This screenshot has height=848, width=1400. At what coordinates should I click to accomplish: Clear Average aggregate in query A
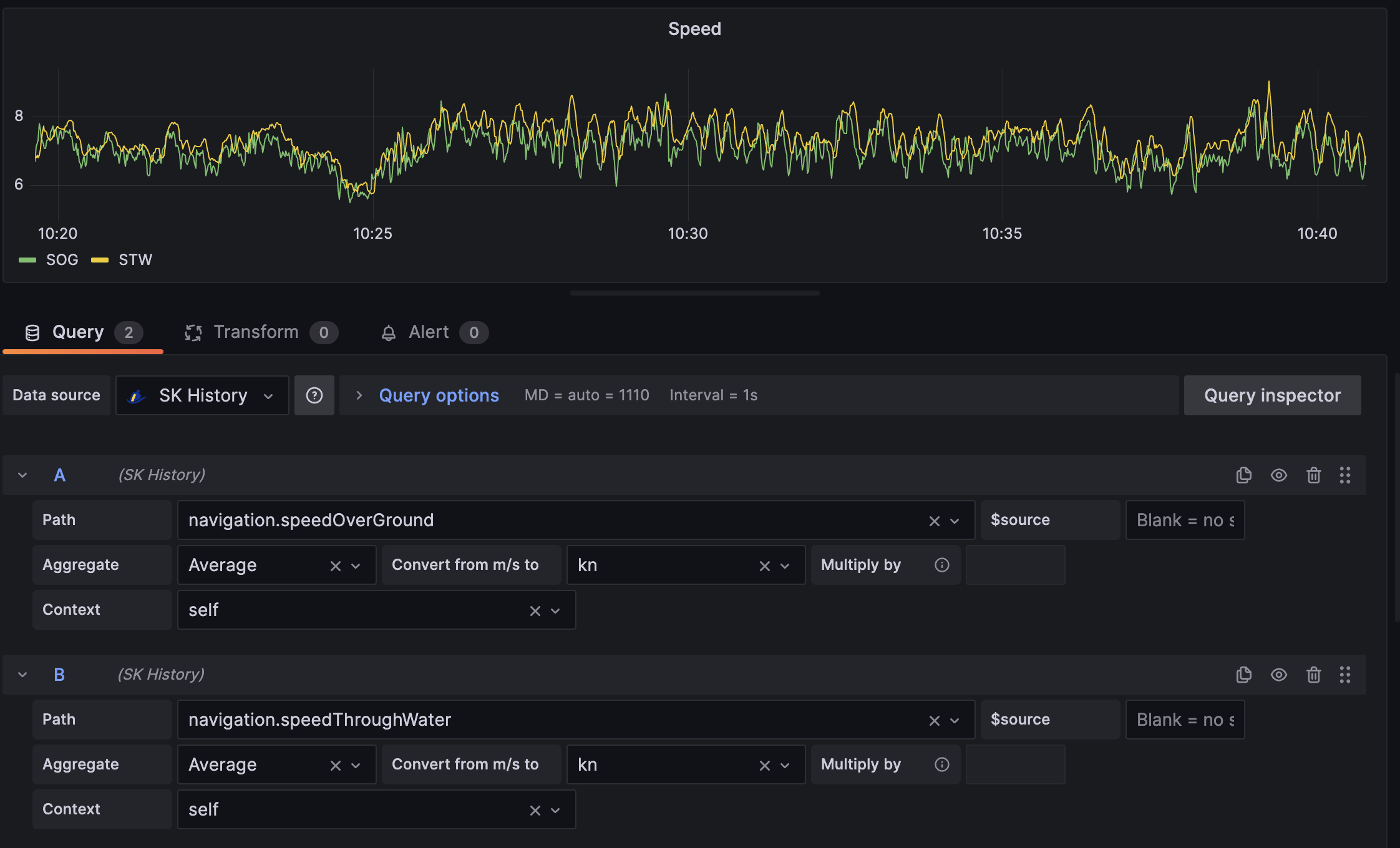(336, 566)
